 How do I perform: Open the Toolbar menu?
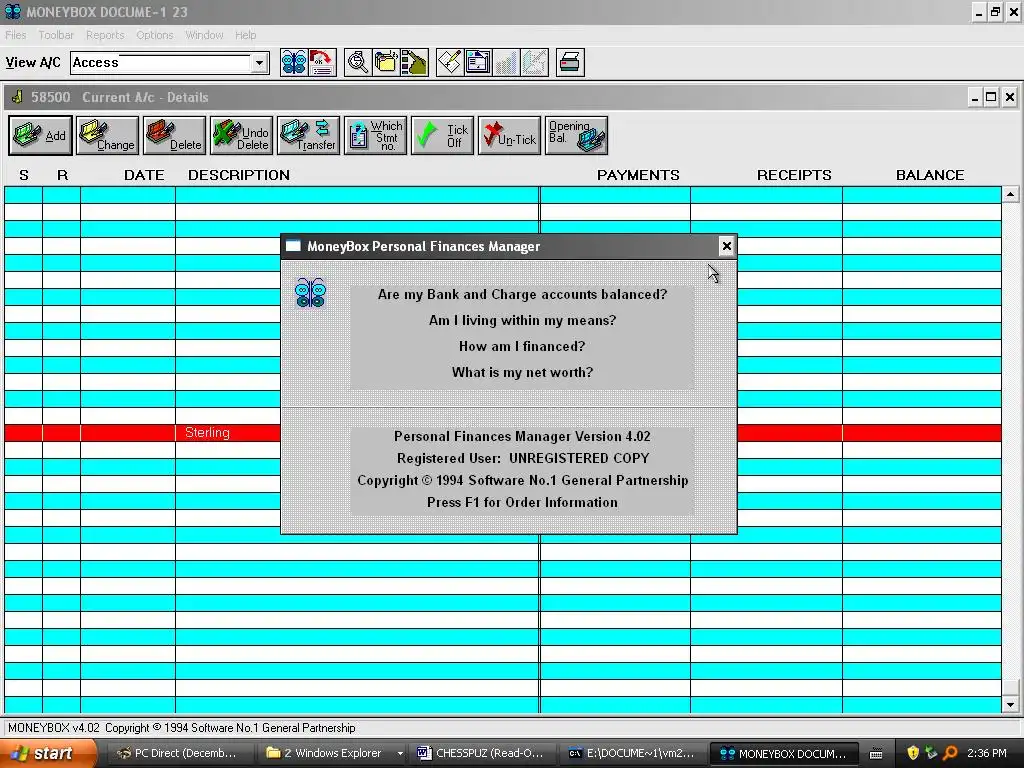[56, 35]
